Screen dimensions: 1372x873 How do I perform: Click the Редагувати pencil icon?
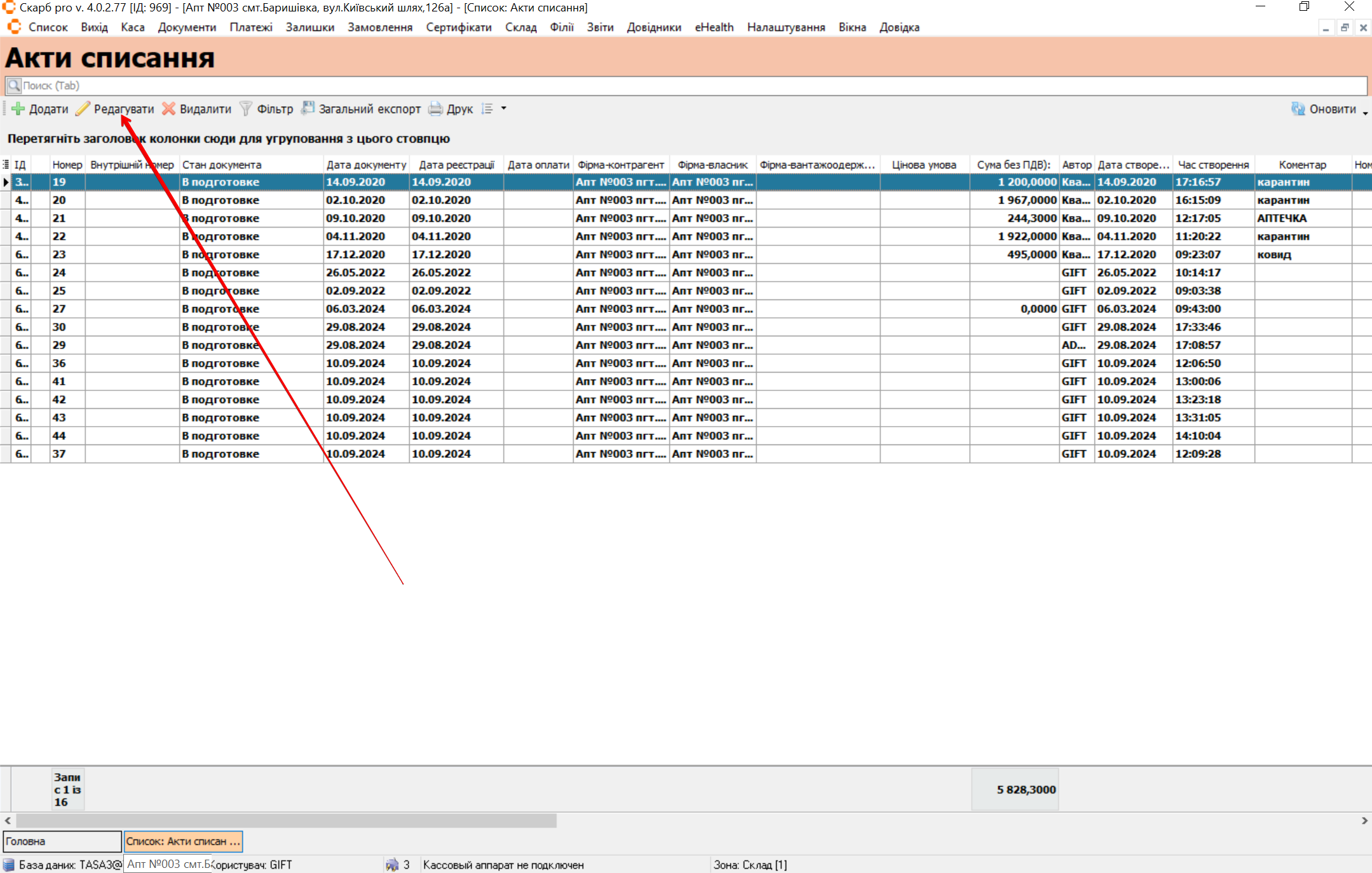(83, 109)
